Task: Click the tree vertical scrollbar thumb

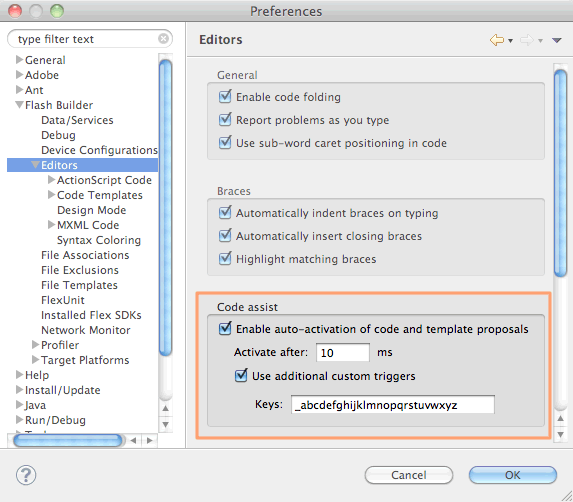Action: tap(166, 207)
